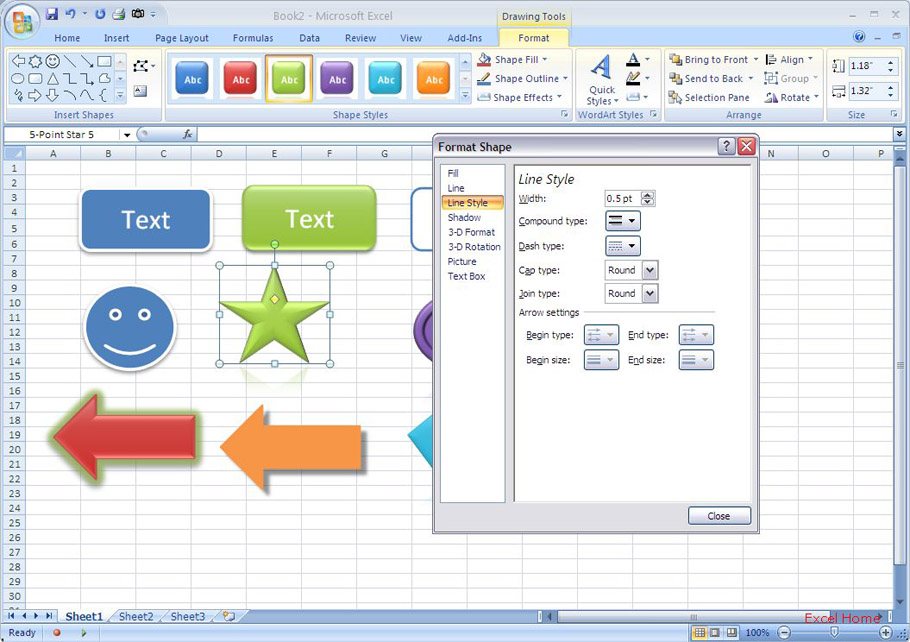
Task: Switch to Normal view in status bar
Action: [x=700, y=633]
